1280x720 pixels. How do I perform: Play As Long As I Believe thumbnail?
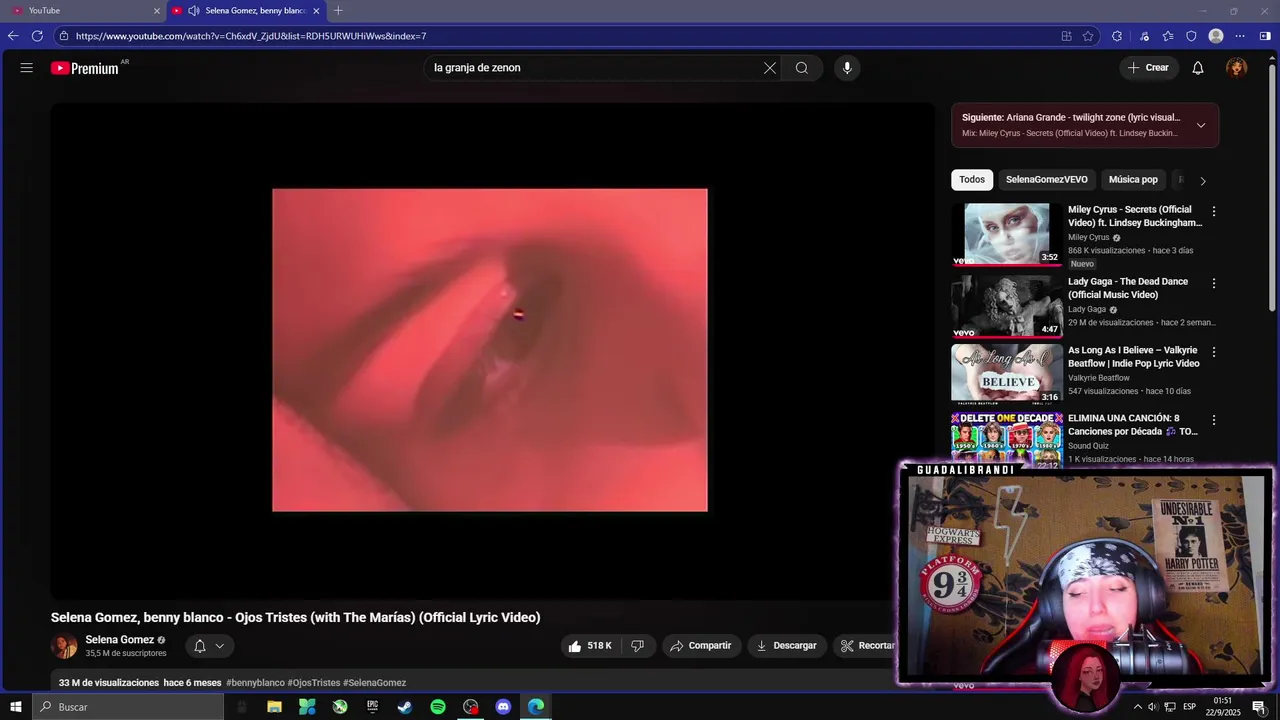(1007, 375)
